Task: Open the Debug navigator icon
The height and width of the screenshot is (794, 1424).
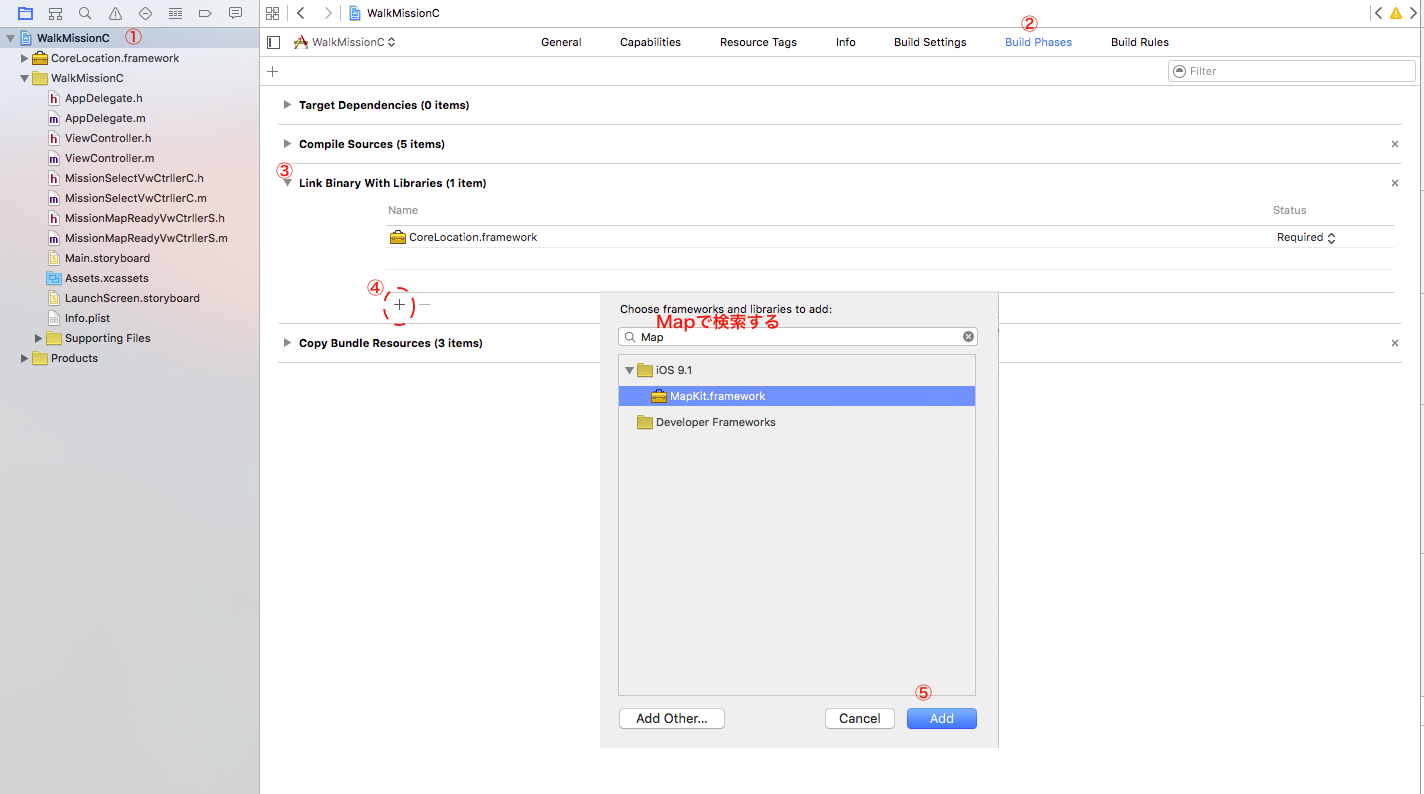Action: pyautogui.click(x=175, y=13)
